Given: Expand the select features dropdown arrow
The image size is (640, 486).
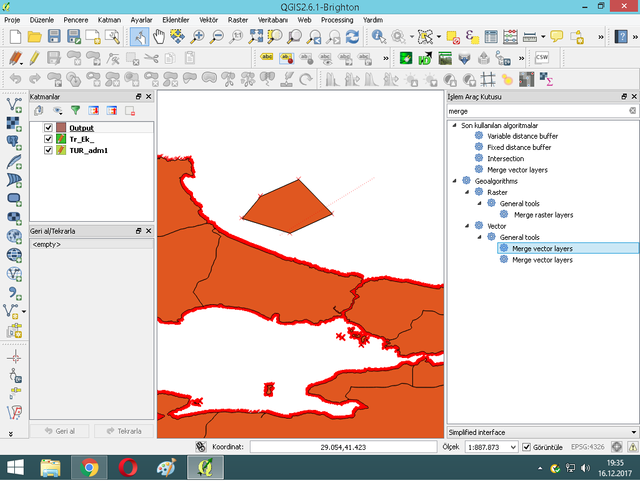Looking at the screenshot, I should [439, 37].
